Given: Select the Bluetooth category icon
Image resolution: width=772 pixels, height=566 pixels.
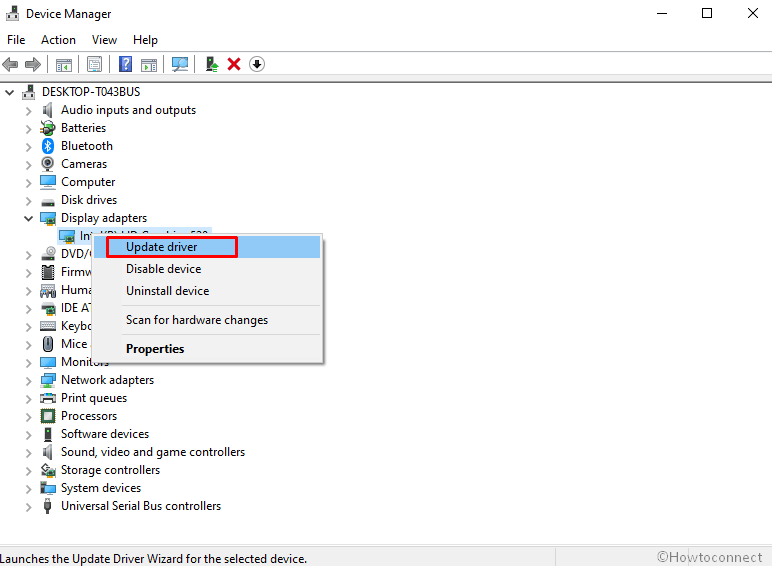Looking at the screenshot, I should (x=48, y=146).
